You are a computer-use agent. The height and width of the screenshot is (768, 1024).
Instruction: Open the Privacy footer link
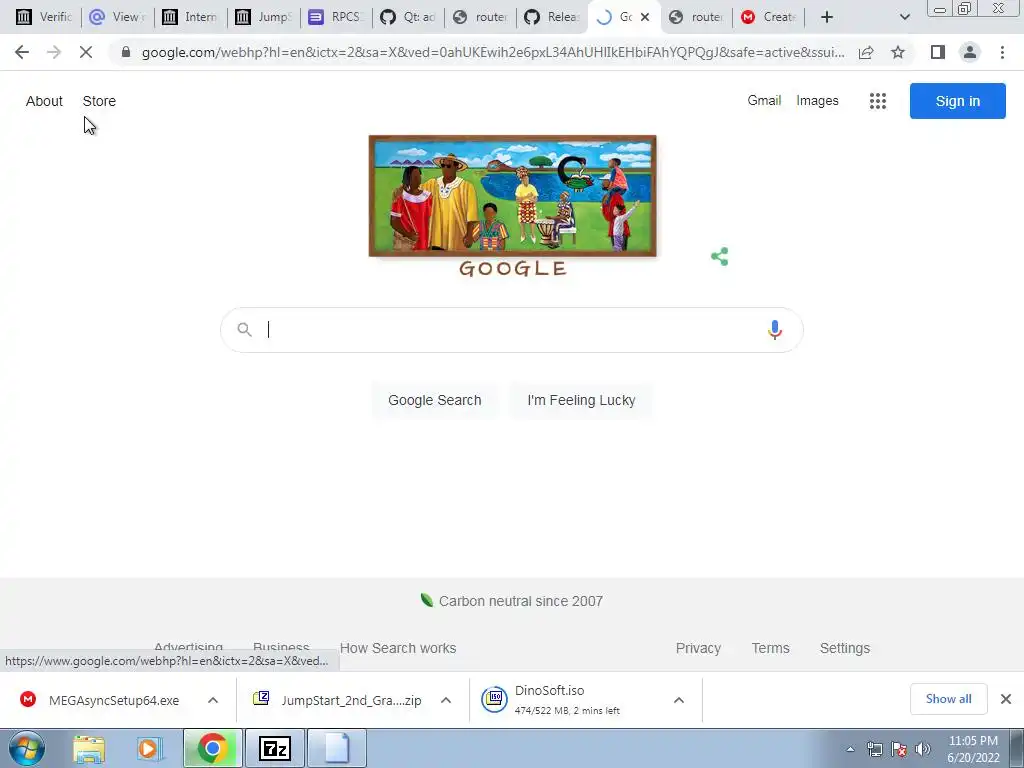(x=698, y=648)
